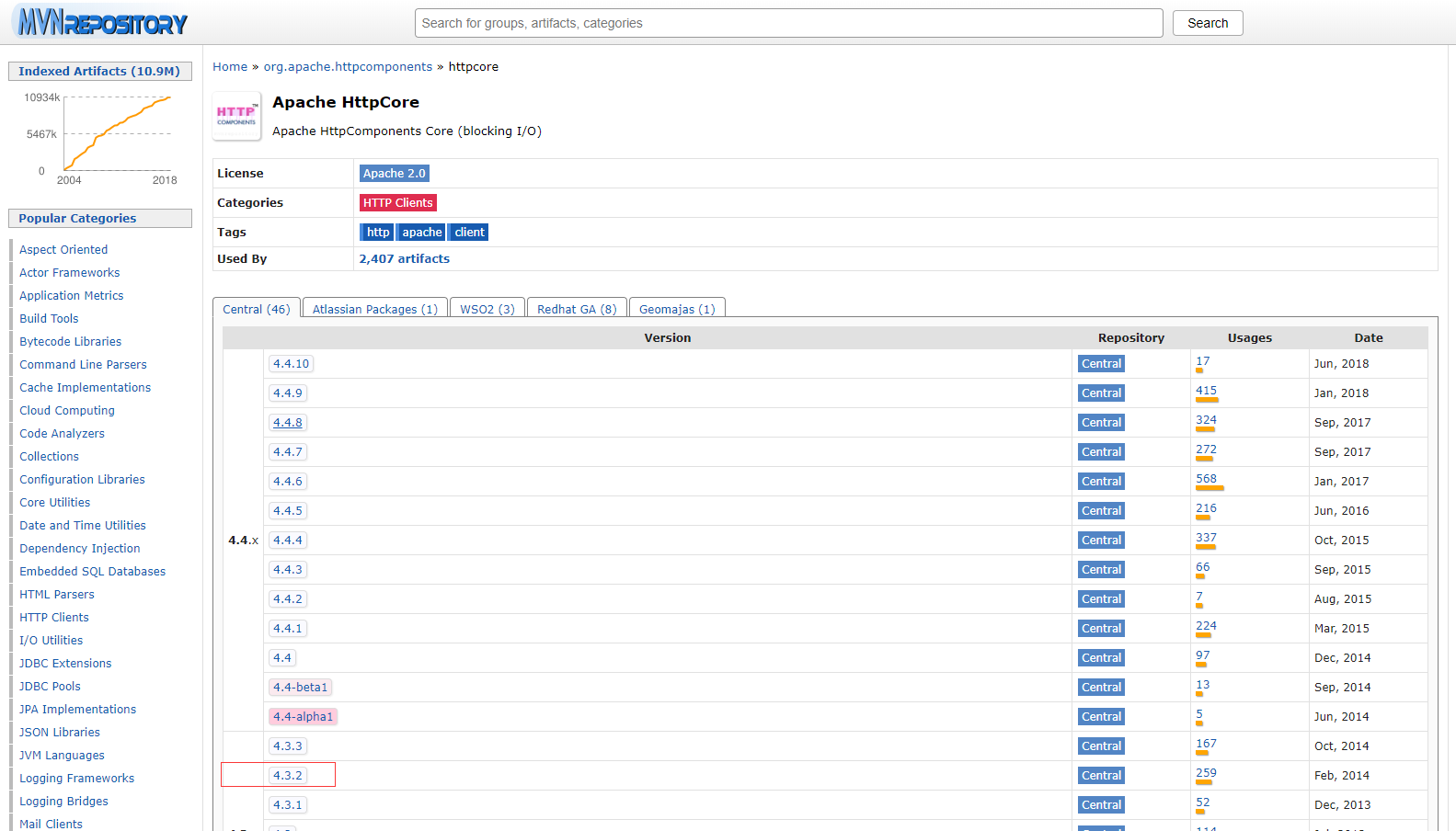Open version 4.4-beta1

tap(300, 688)
